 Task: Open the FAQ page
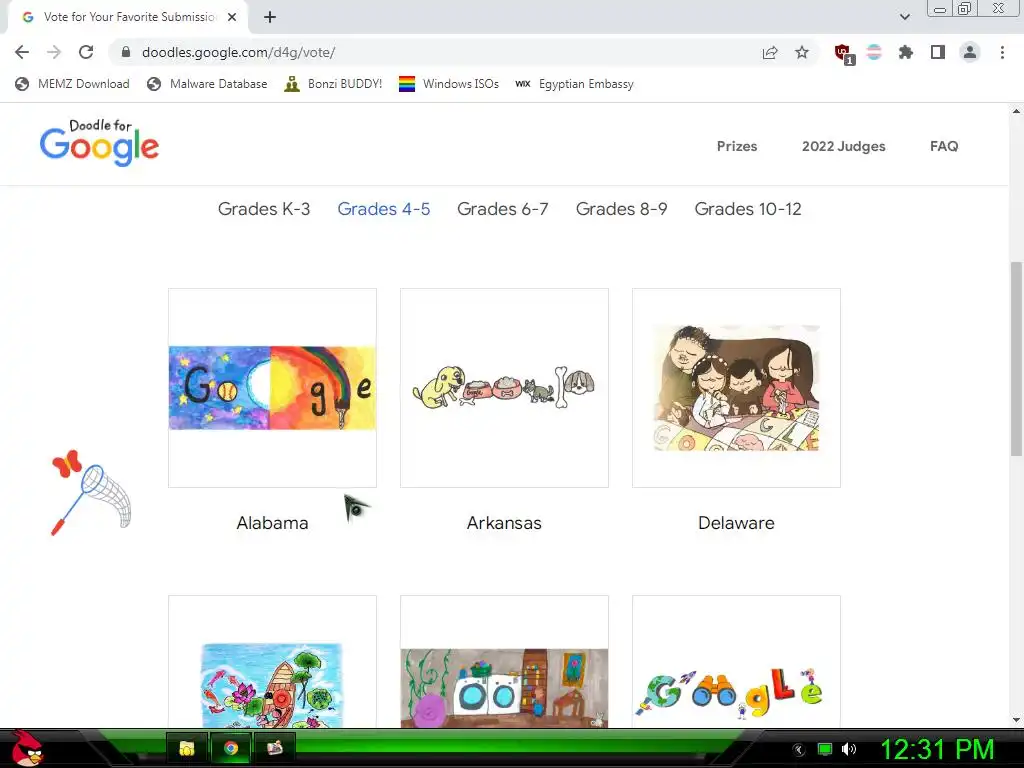point(944,146)
